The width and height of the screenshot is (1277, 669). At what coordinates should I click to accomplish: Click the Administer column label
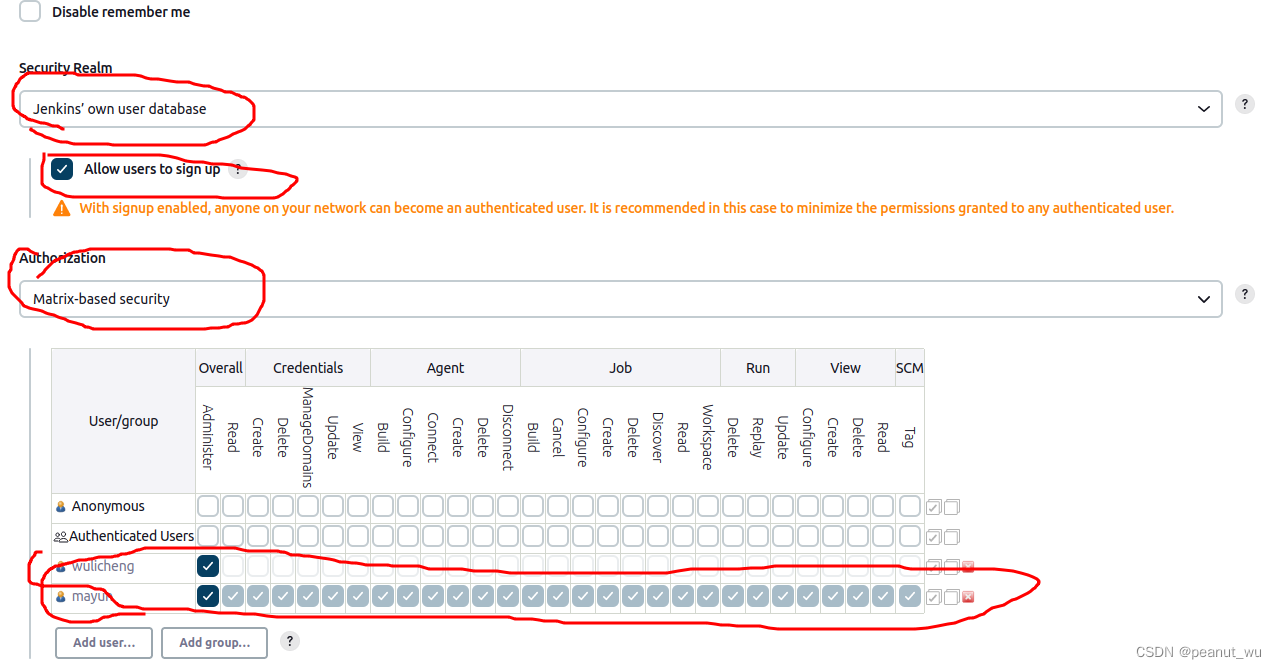[208, 437]
